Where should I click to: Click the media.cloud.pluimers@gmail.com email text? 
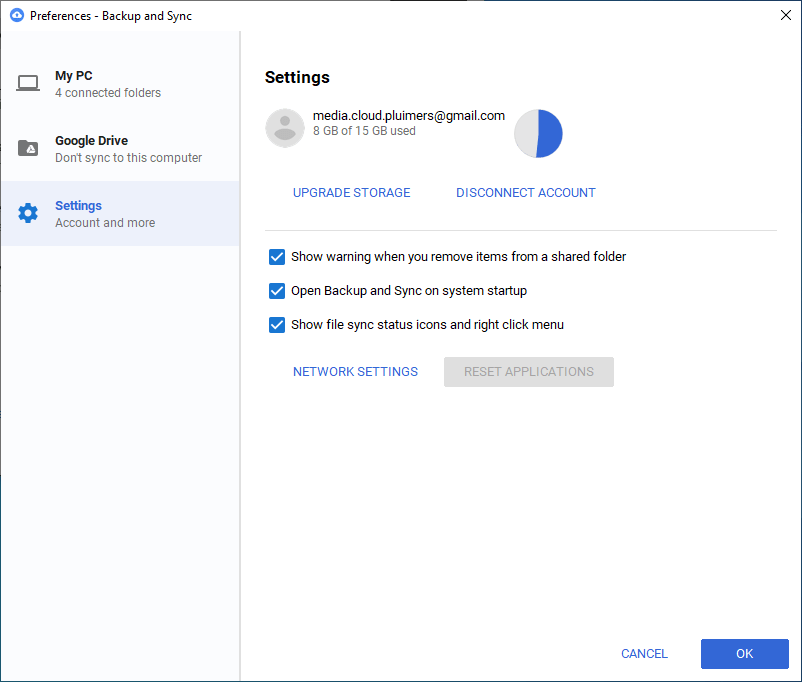(x=408, y=115)
